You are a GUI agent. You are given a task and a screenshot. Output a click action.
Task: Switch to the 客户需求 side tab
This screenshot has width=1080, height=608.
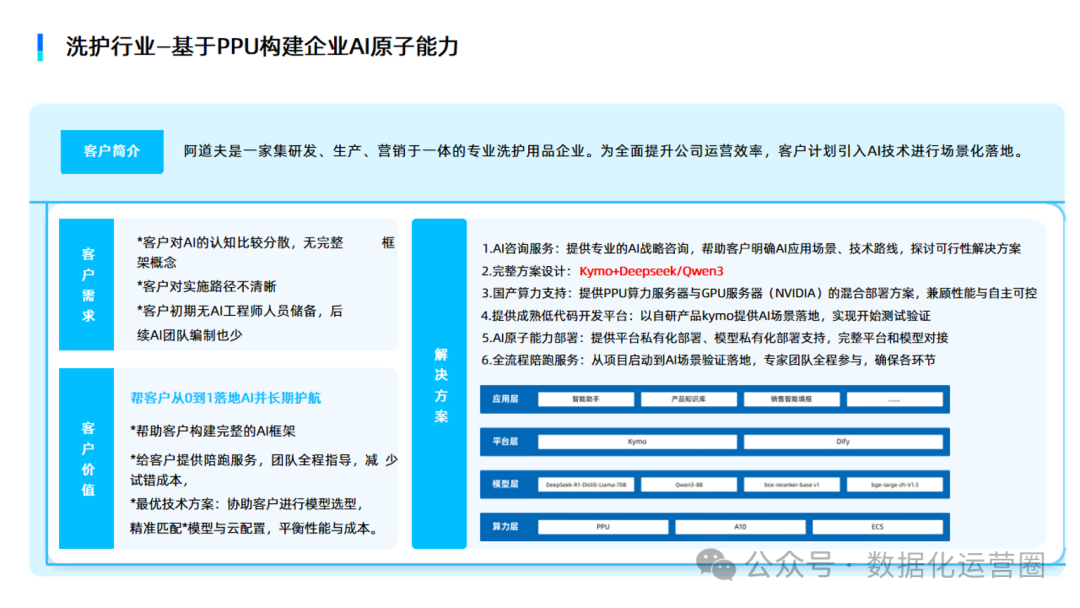pyautogui.click(x=86, y=283)
